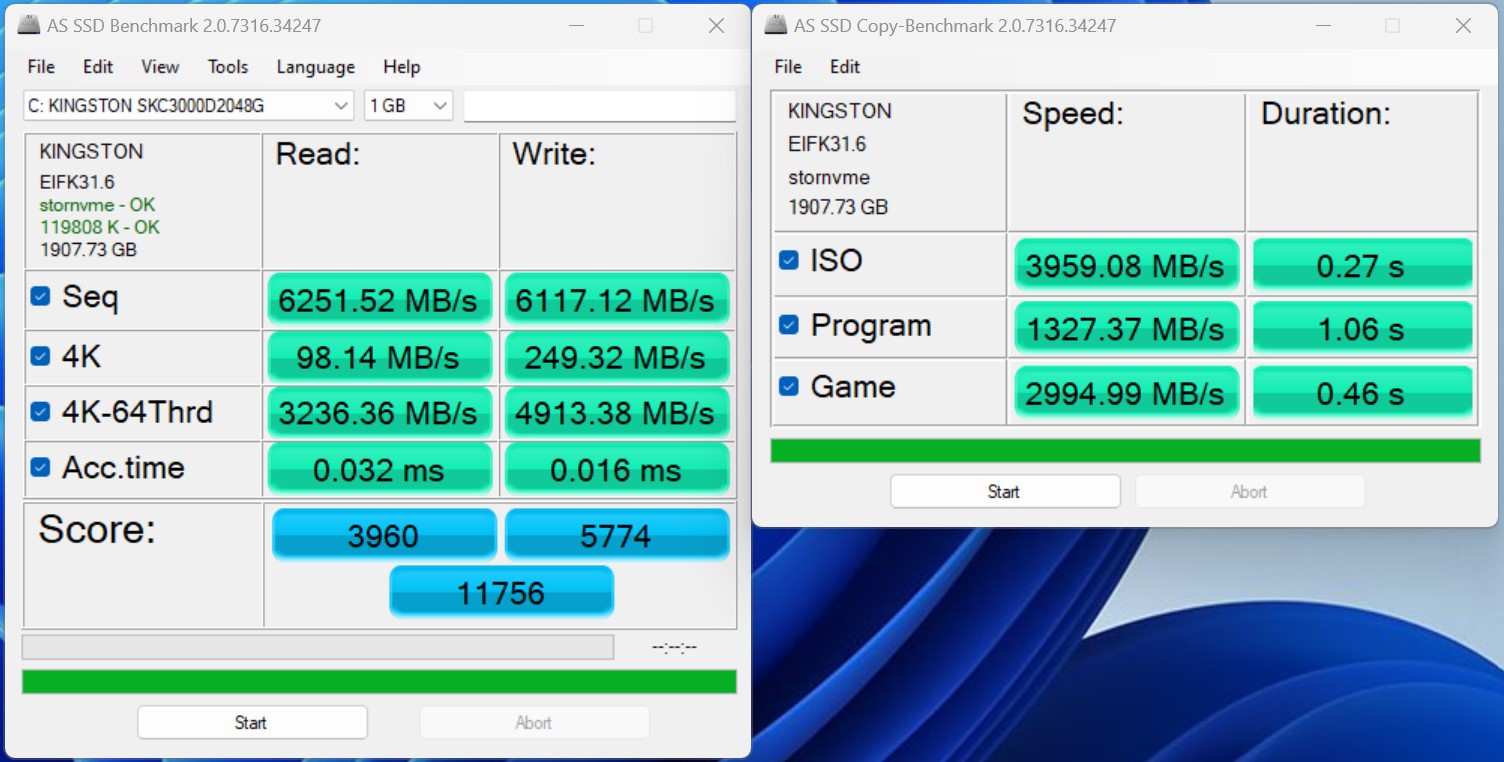Click the total score 11756
This screenshot has height=762, width=1504.
click(501, 591)
